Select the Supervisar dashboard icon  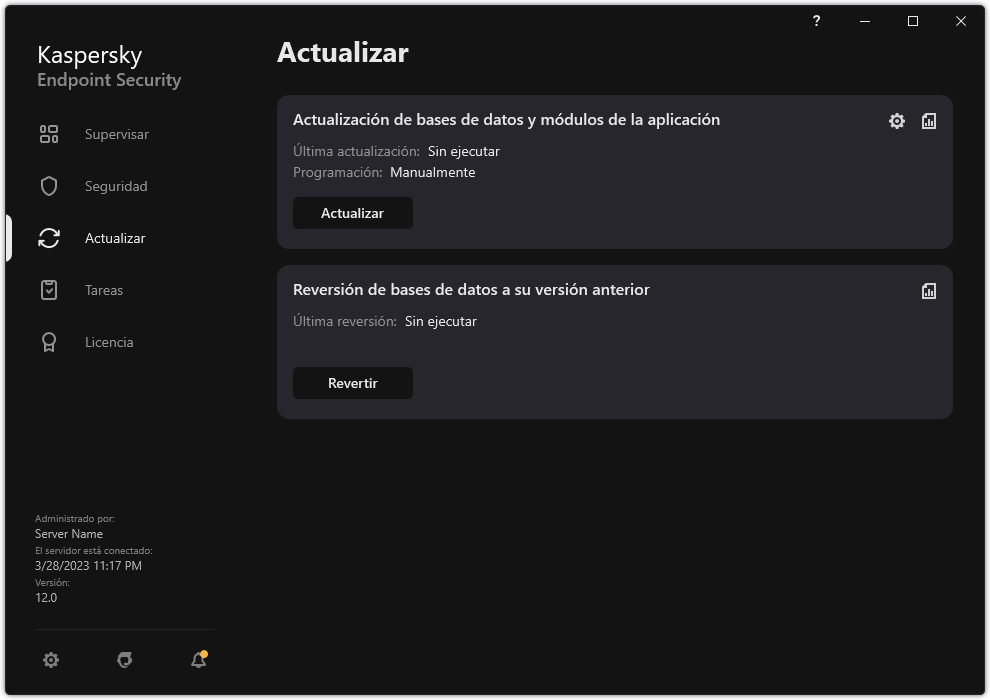48,133
